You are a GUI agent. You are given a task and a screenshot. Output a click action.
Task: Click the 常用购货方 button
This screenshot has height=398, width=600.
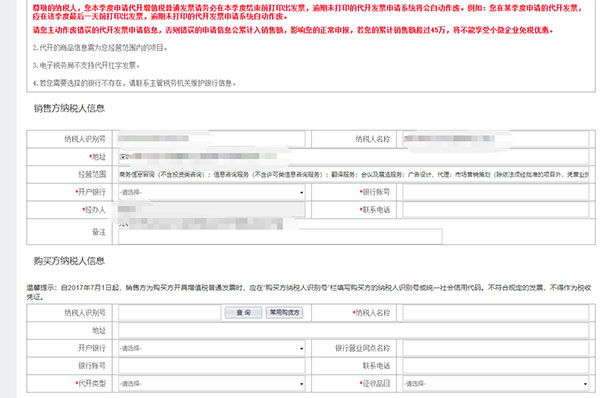(x=284, y=313)
